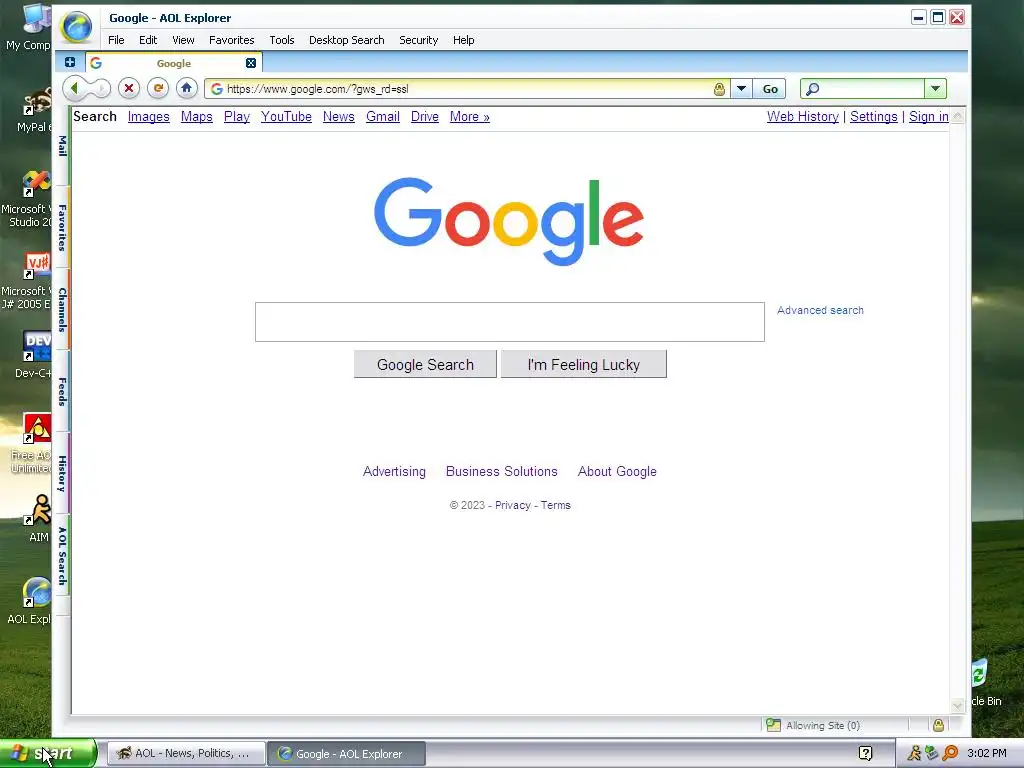1024x768 pixels.
Task: Open the Feeds side panel tab
Action: click(62, 391)
